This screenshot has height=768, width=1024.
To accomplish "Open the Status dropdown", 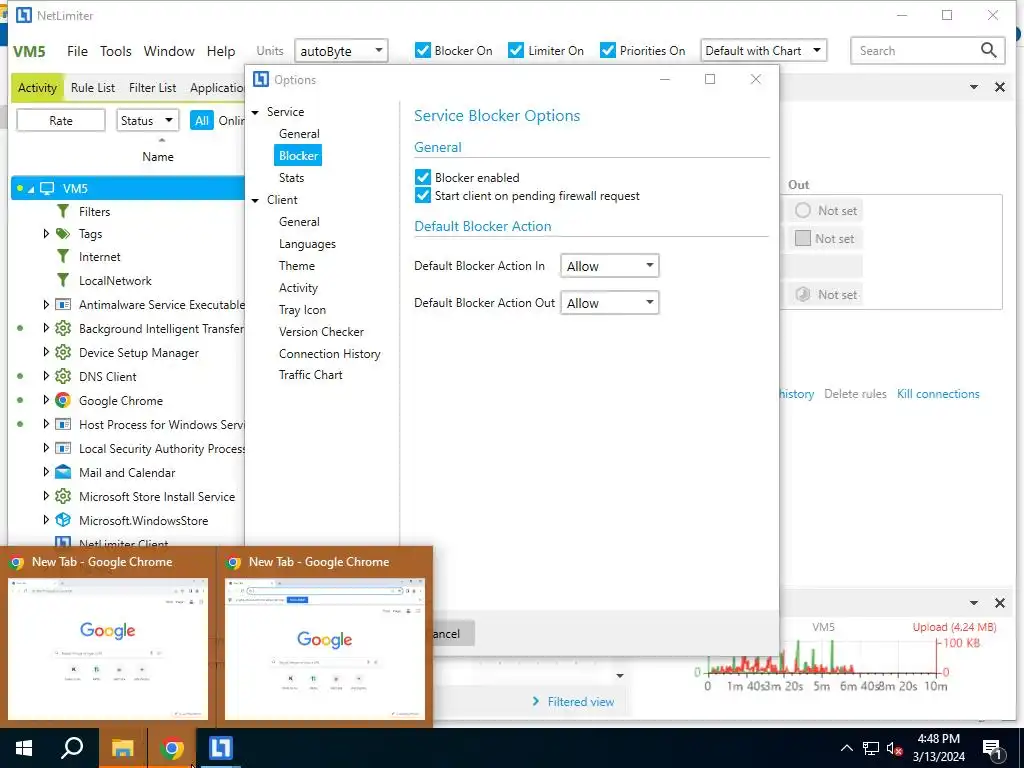I will [x=147, y=120].
